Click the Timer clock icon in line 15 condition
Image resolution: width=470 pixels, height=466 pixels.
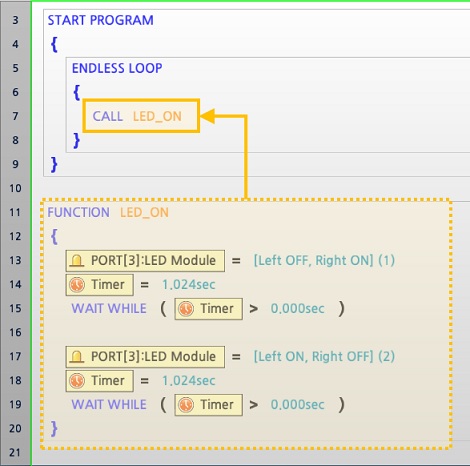click(x=186, y=309)
